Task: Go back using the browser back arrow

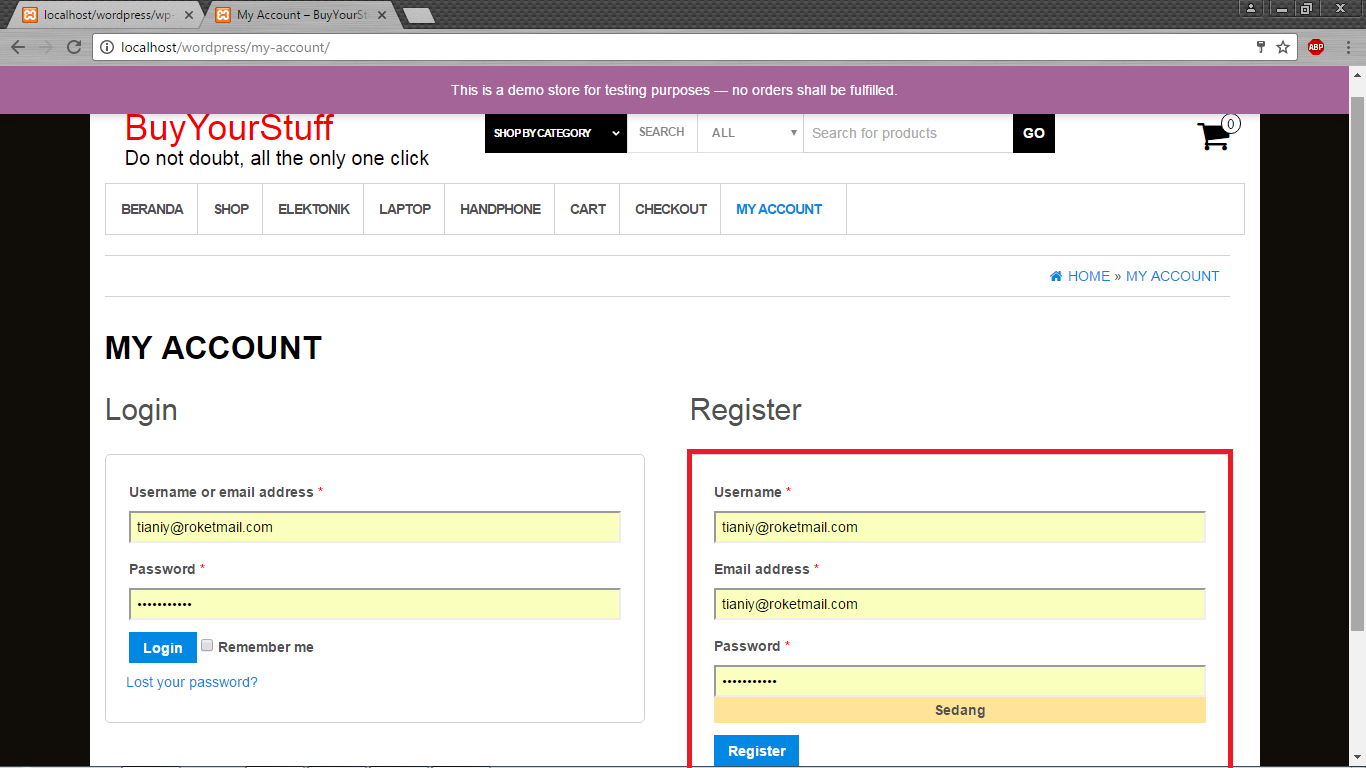Action: [x=17, y=47]
